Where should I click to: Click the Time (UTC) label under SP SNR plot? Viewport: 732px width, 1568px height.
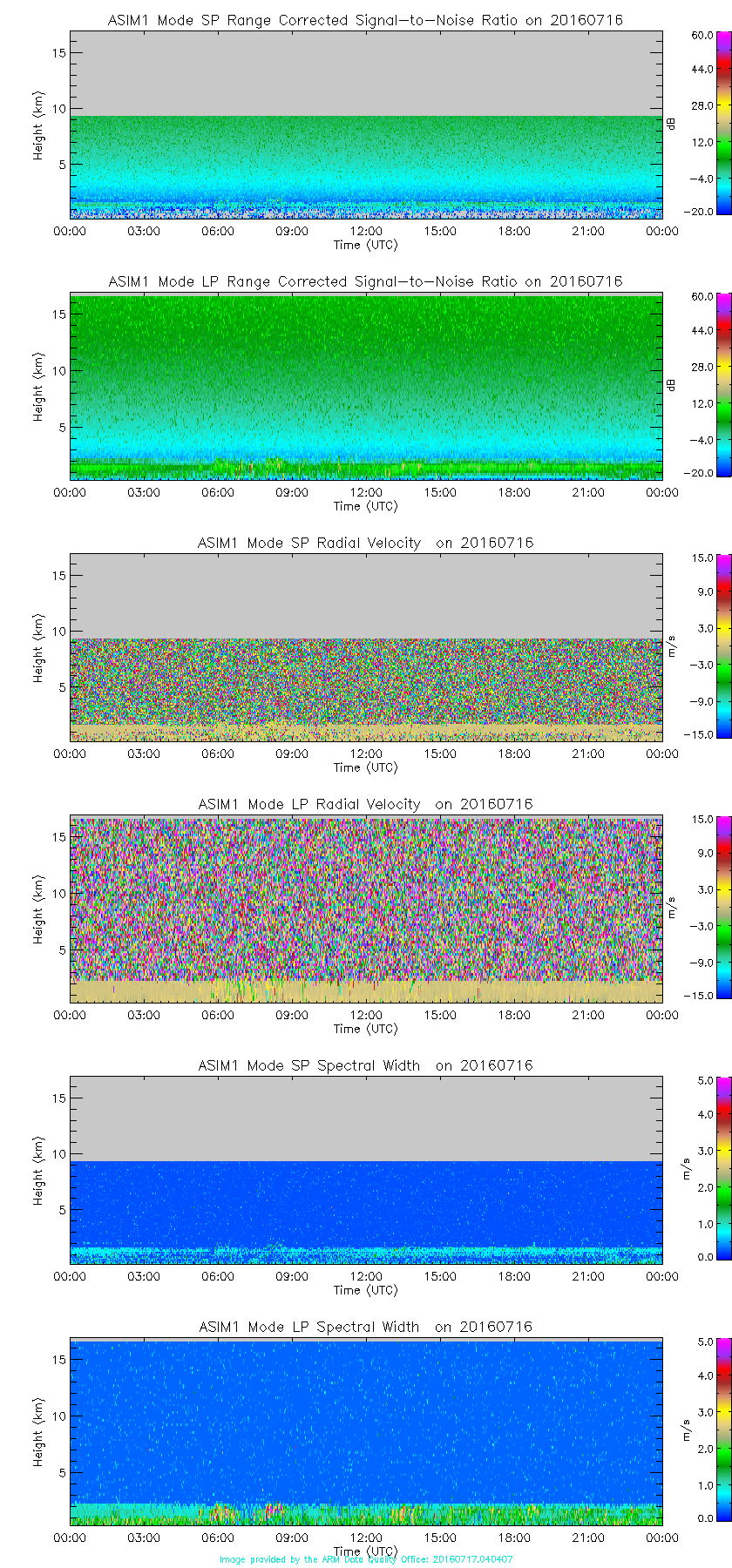(x=365, y=245)
